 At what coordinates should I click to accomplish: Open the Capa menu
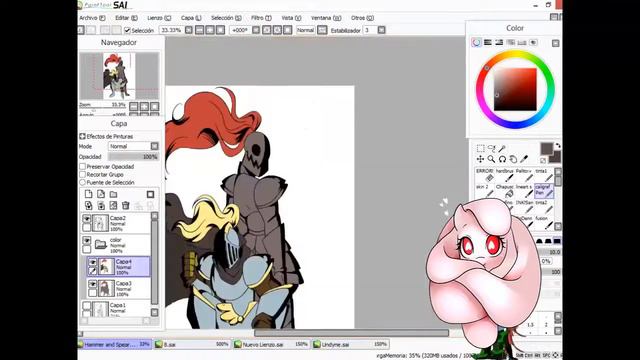click(191, 18)
